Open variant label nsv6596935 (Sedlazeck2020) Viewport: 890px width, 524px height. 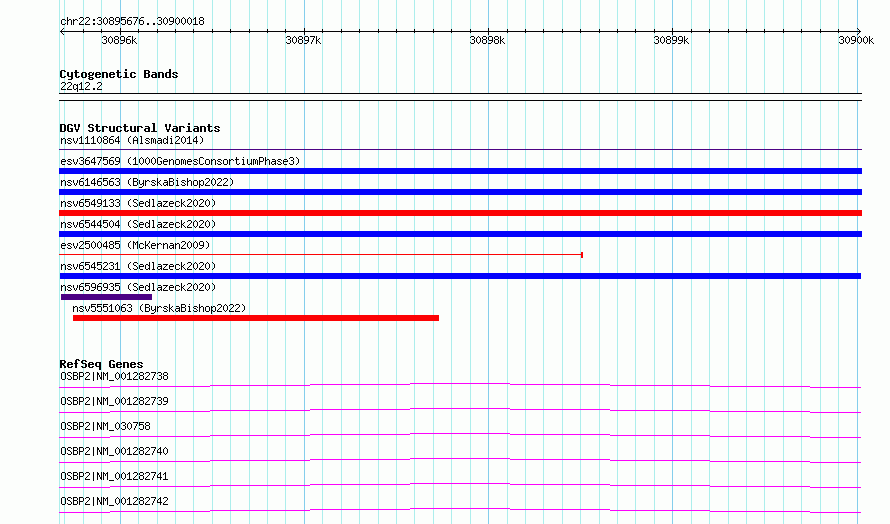pyautogui.click(x=138, y=287)
